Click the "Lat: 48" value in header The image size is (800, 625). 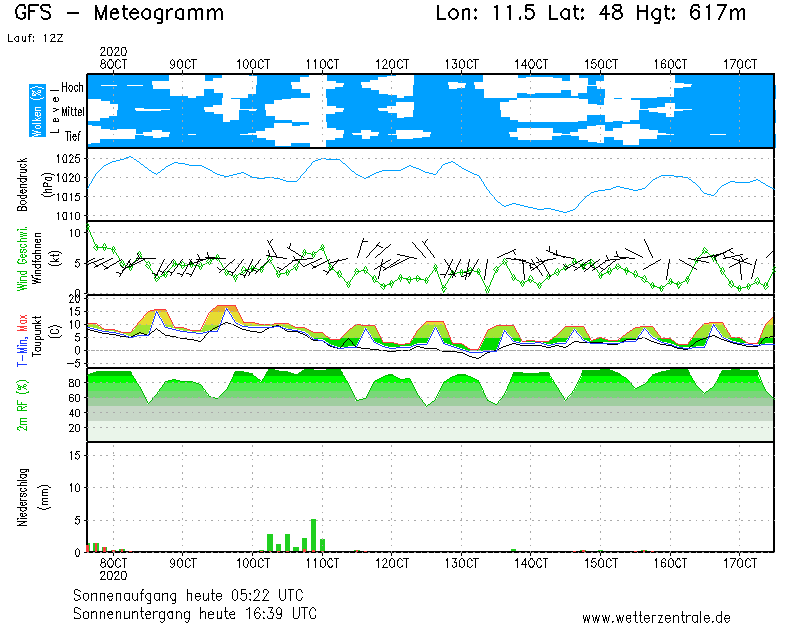tap(586, 13)
